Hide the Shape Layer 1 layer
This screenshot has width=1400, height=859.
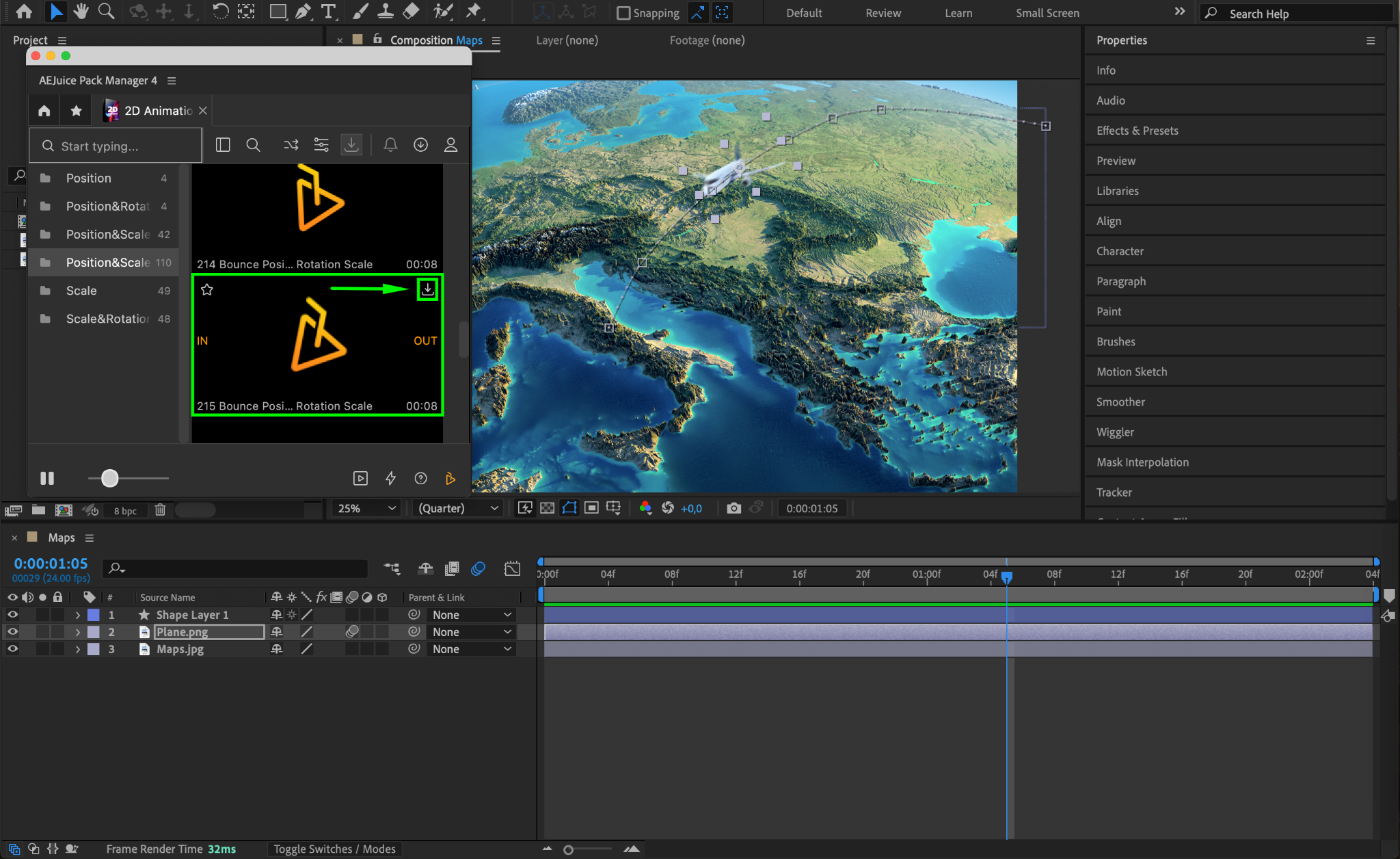click(12, 615)
